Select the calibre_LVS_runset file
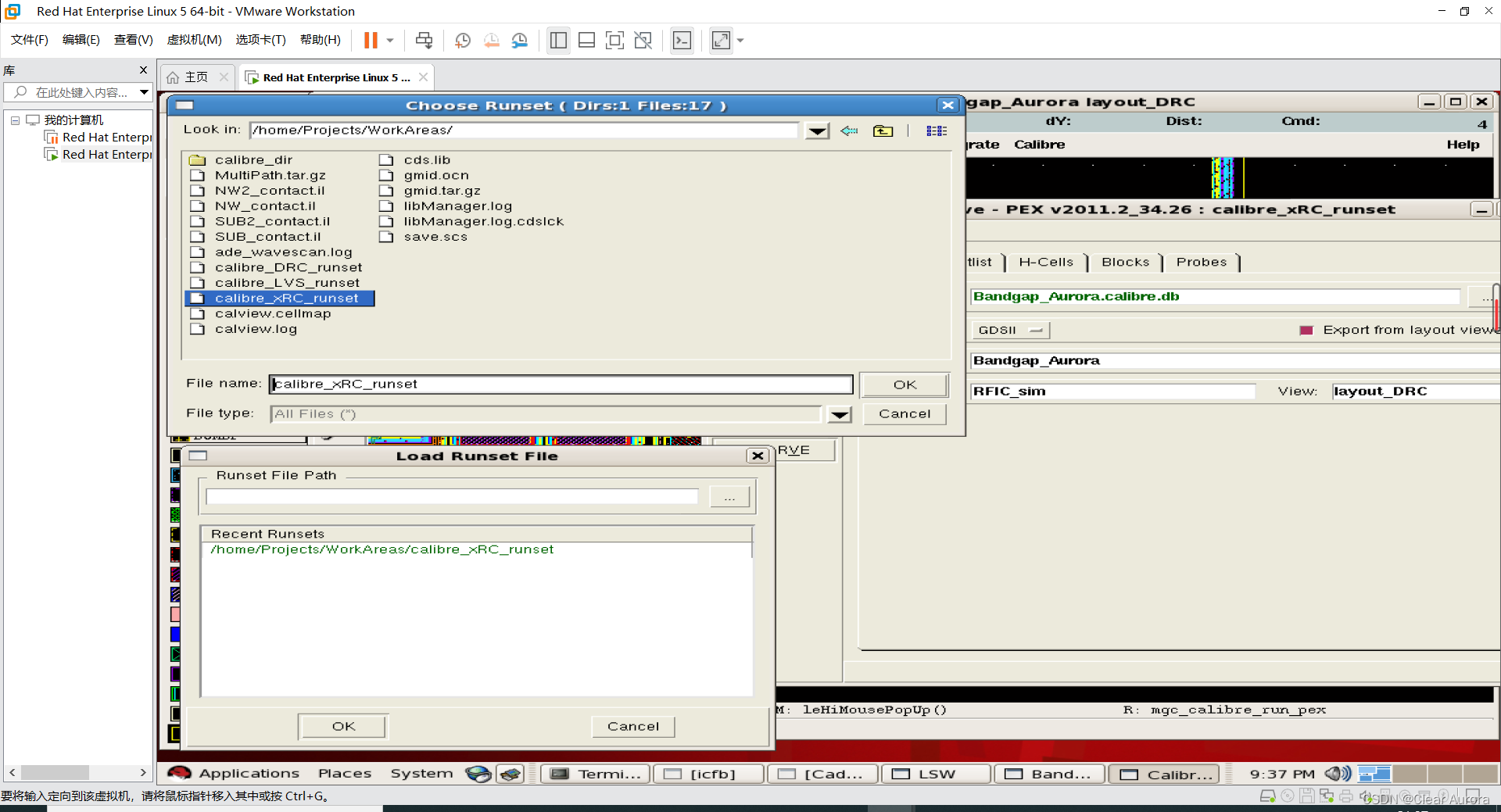This screenshot has height=812, width=1501. pyautogui.click(x=275, y=283)
